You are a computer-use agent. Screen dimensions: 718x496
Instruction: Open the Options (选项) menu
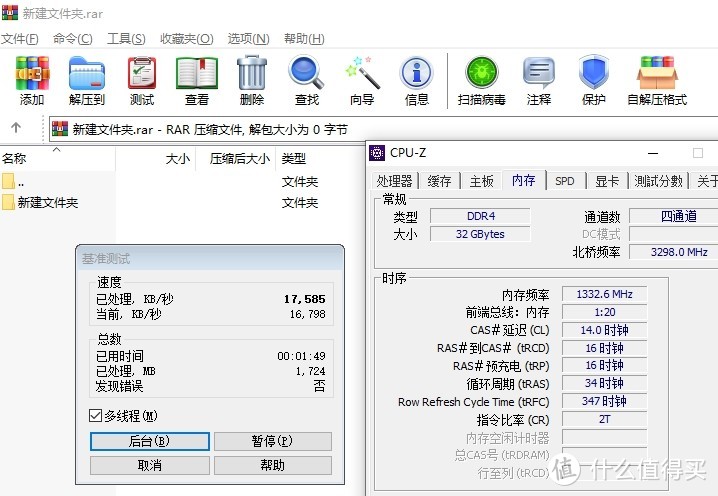click(249, 39)
